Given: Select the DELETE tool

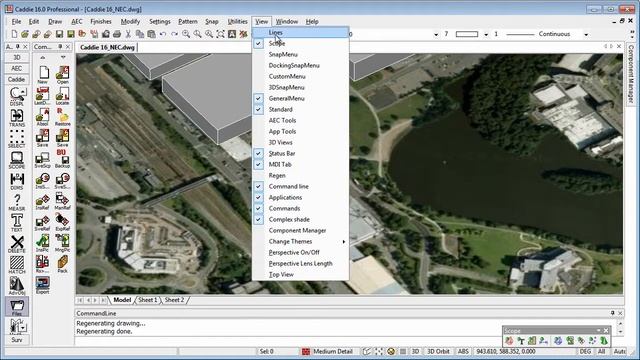Looking at the screenshot, I should tap(17, 244).
